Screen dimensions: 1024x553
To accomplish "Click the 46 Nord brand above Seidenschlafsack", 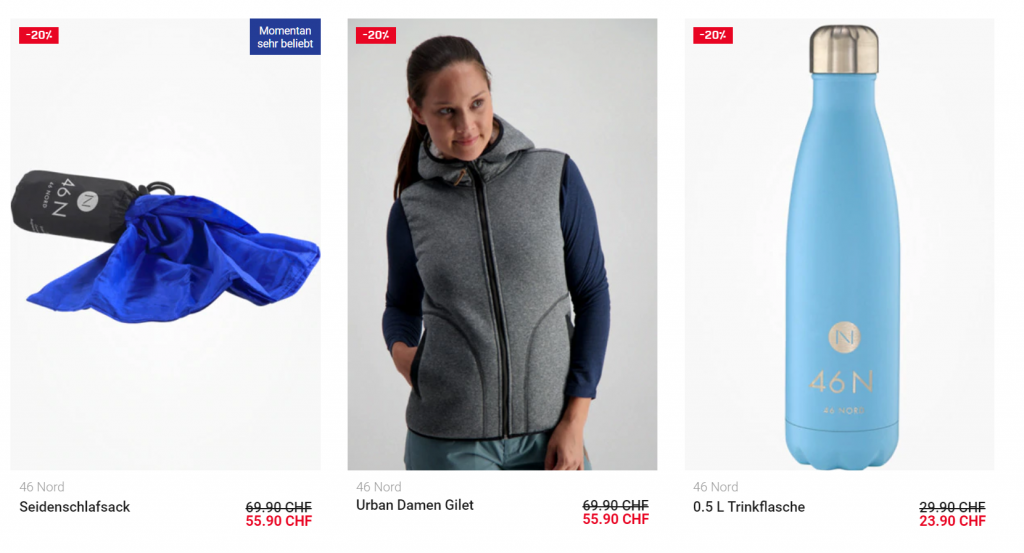I will tap(42, 487).
